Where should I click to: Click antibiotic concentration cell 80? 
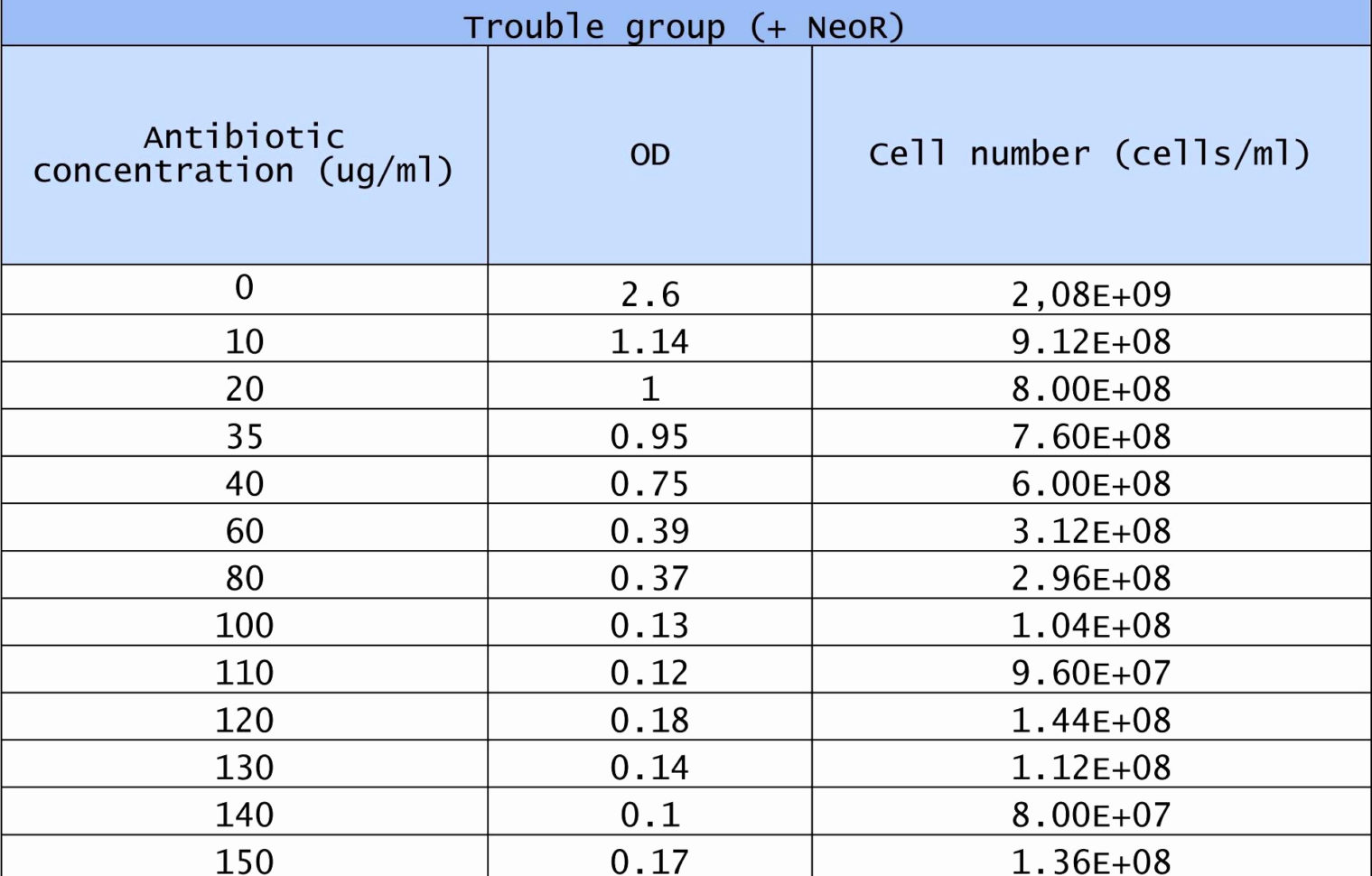point(244,578)
